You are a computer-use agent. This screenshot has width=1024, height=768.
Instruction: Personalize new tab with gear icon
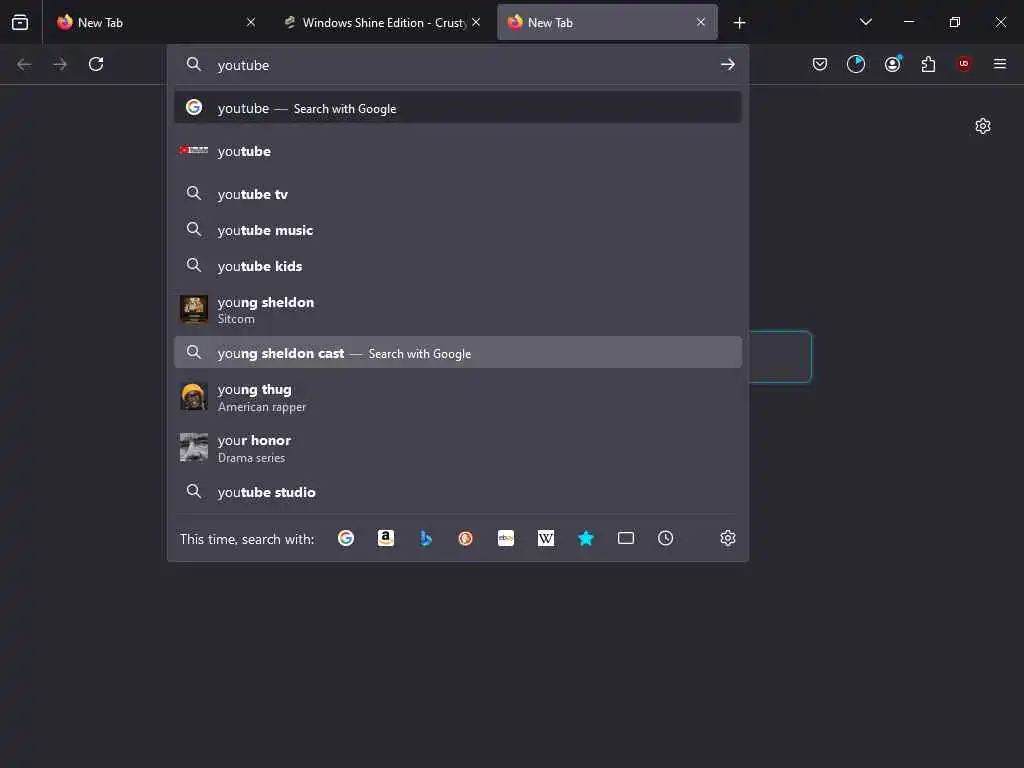982,126
